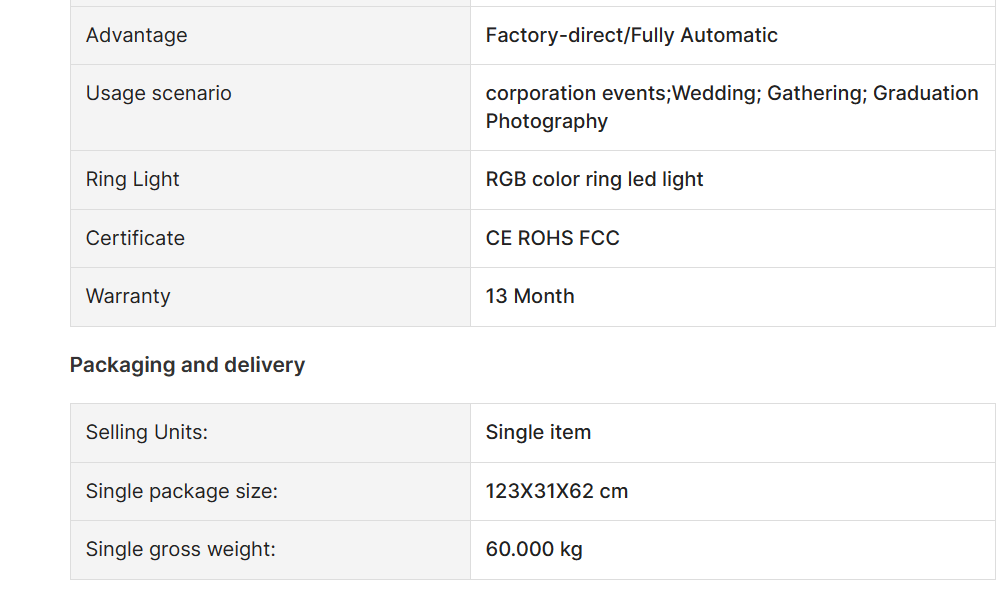This screenshot has width=1003, height=592.
Task: Click the word Graduation in usage scenario
Action: pos(926,93)
